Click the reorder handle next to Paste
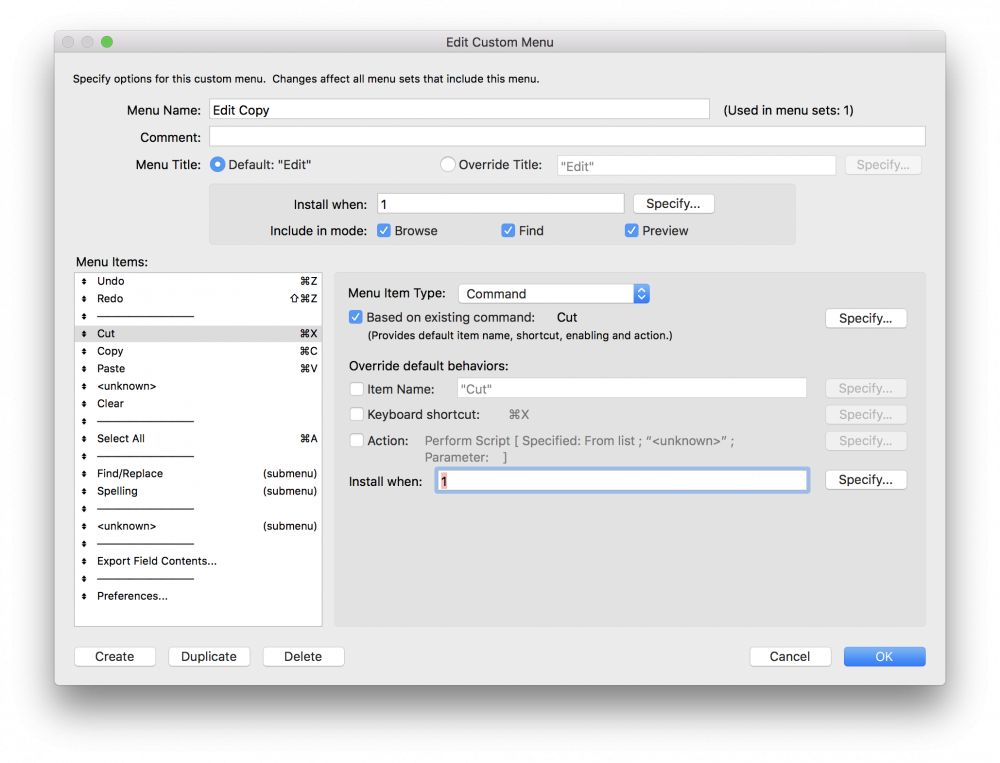Viewport: 1000px width, 763px height. [84, 369]
